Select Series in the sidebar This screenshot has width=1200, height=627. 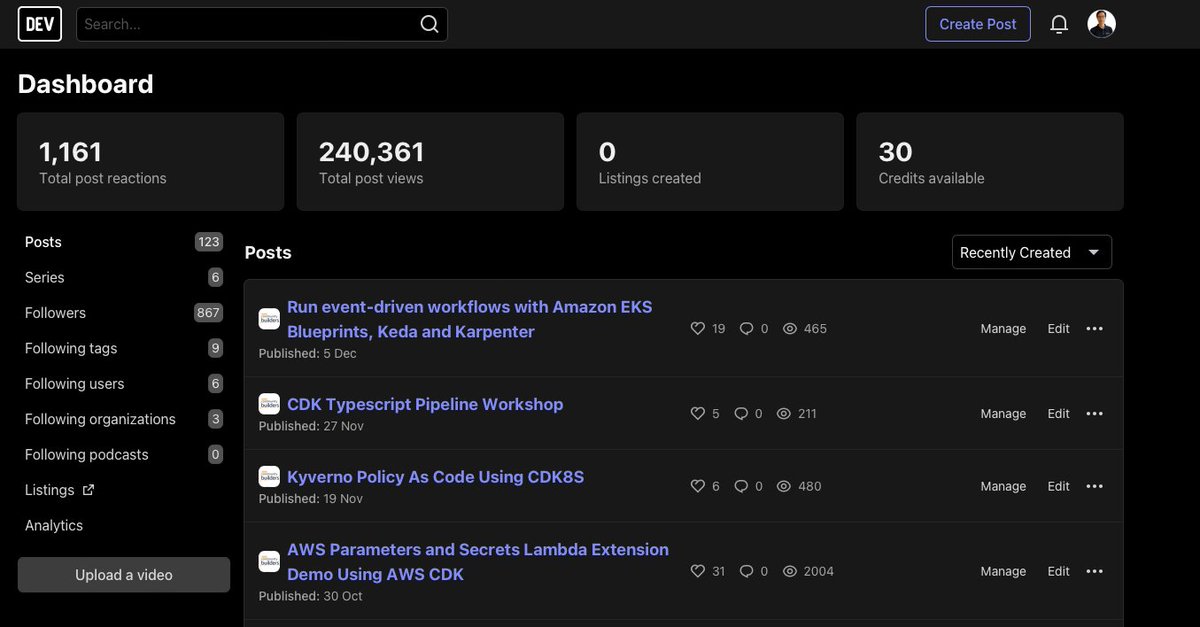point(124,277)
